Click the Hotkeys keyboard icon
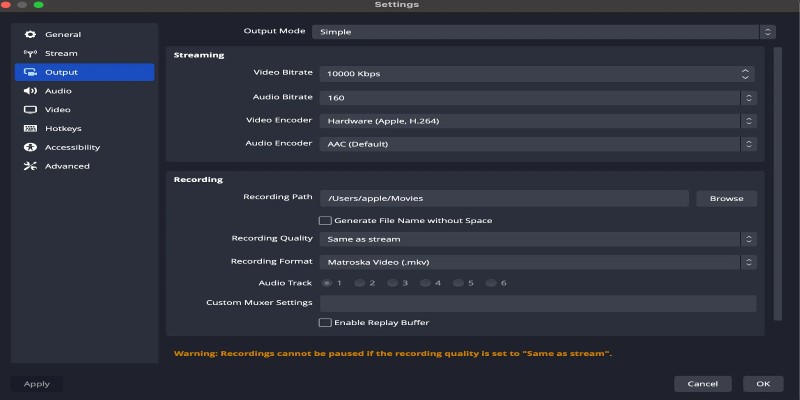This screenshot has height=400, width=800. click(x=30, y=129)
